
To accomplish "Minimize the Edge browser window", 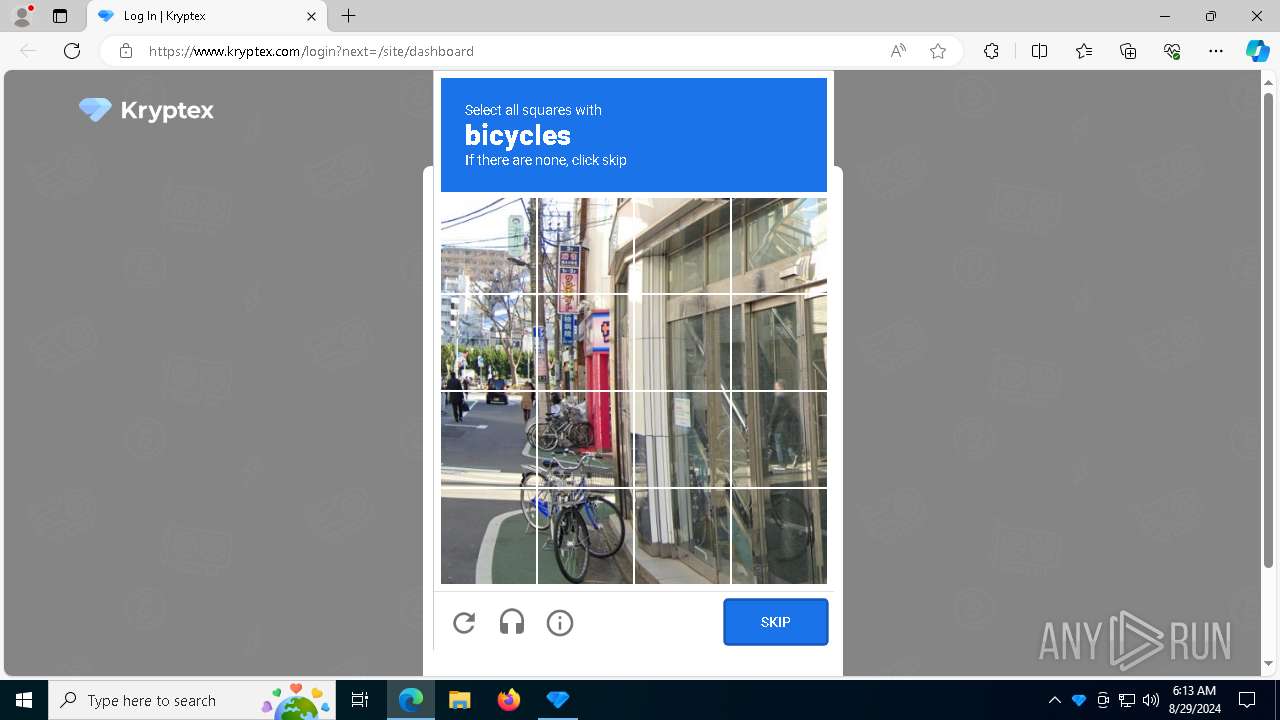I will (1165, 16).
